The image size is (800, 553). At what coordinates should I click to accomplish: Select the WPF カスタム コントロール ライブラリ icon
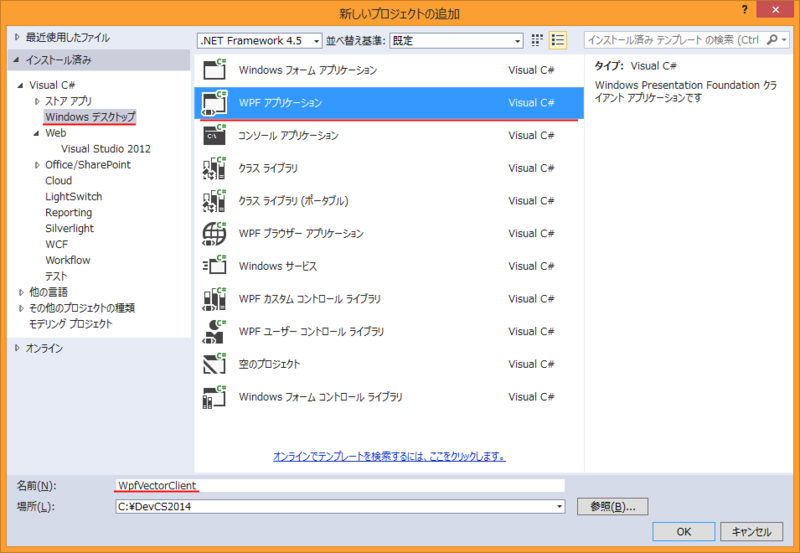(214, 298)
